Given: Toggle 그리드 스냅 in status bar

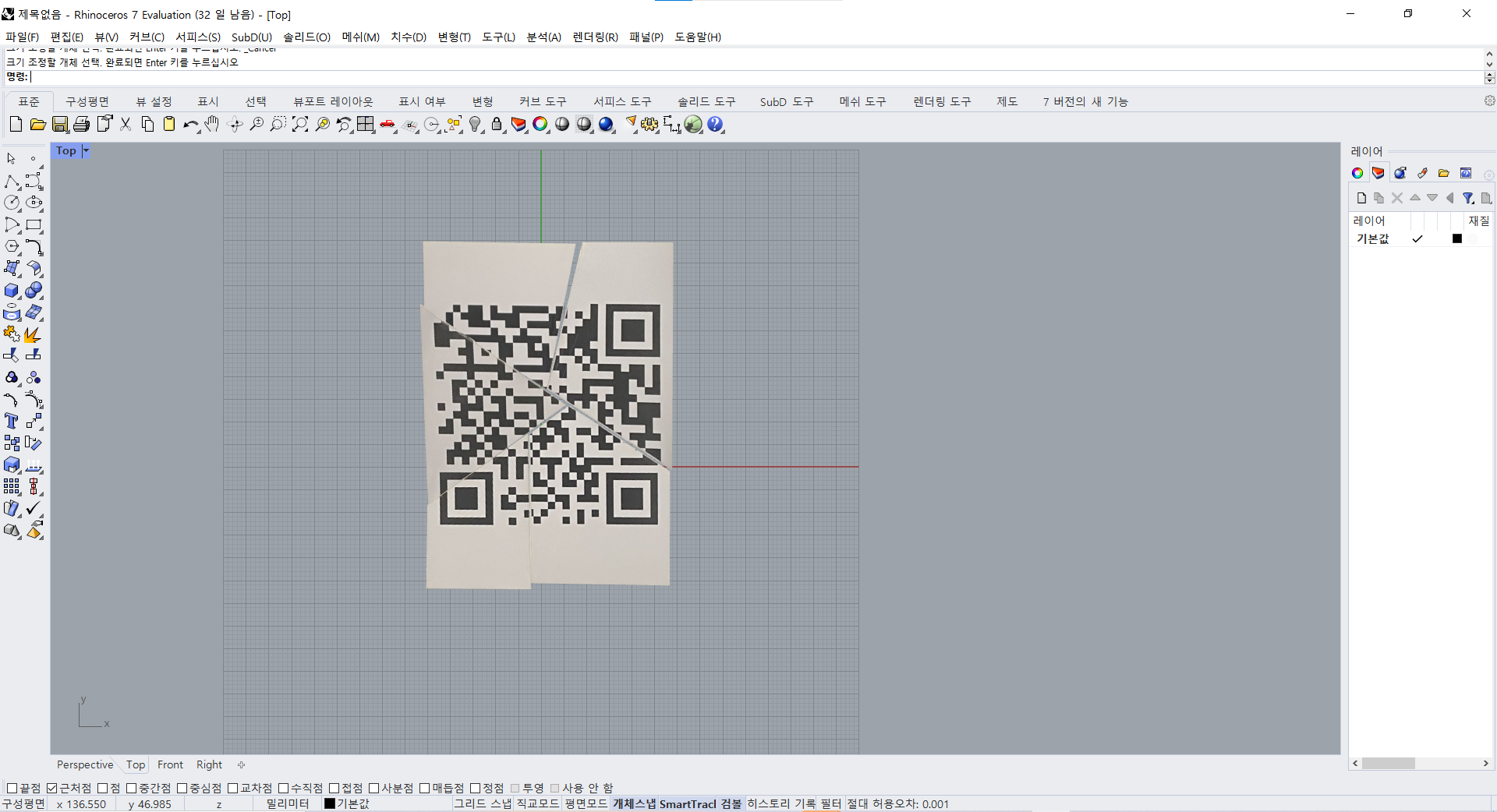Looking at the screenshot, I should [483, 803].
